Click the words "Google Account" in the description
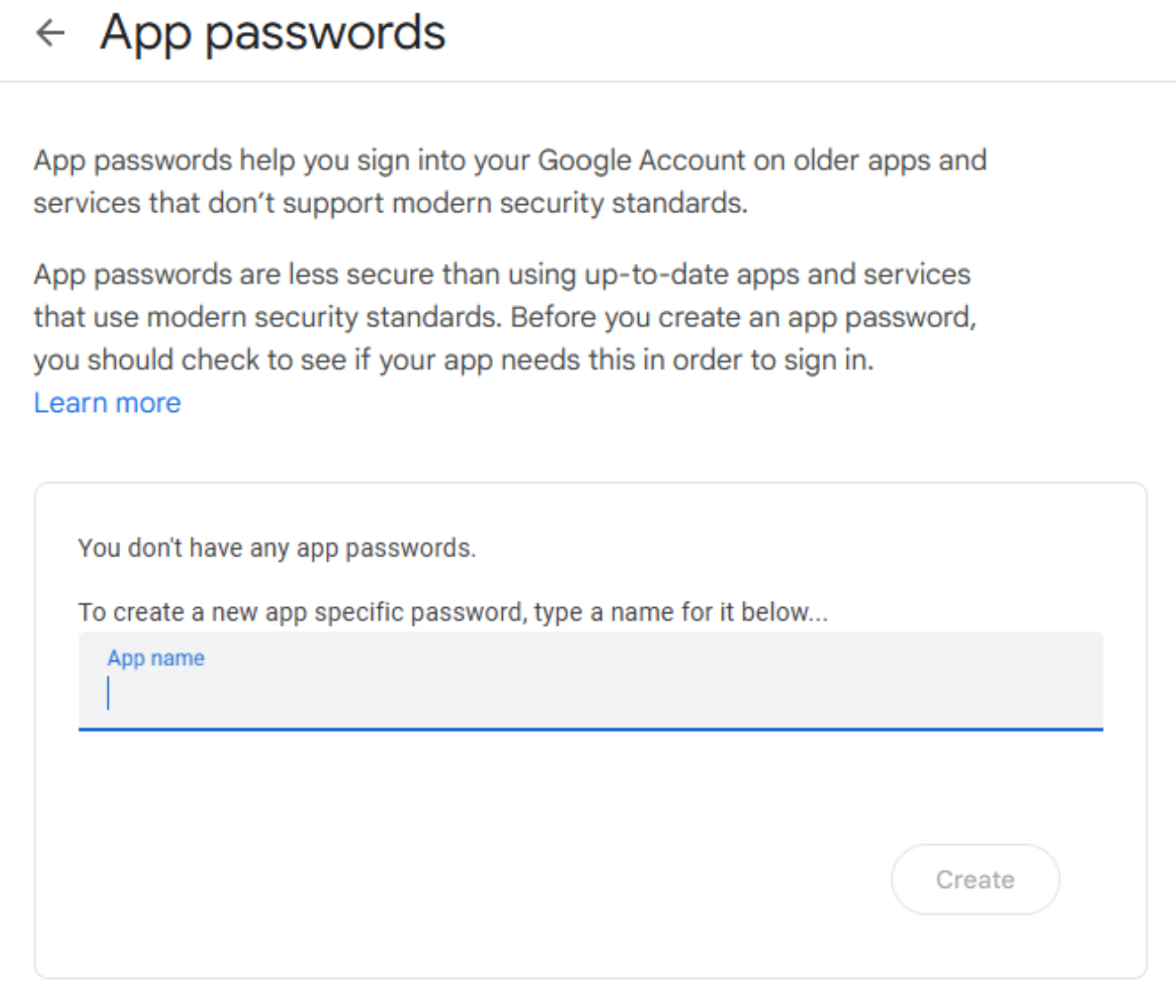This screenshot has height=1008, width=1176. [641, 160]
